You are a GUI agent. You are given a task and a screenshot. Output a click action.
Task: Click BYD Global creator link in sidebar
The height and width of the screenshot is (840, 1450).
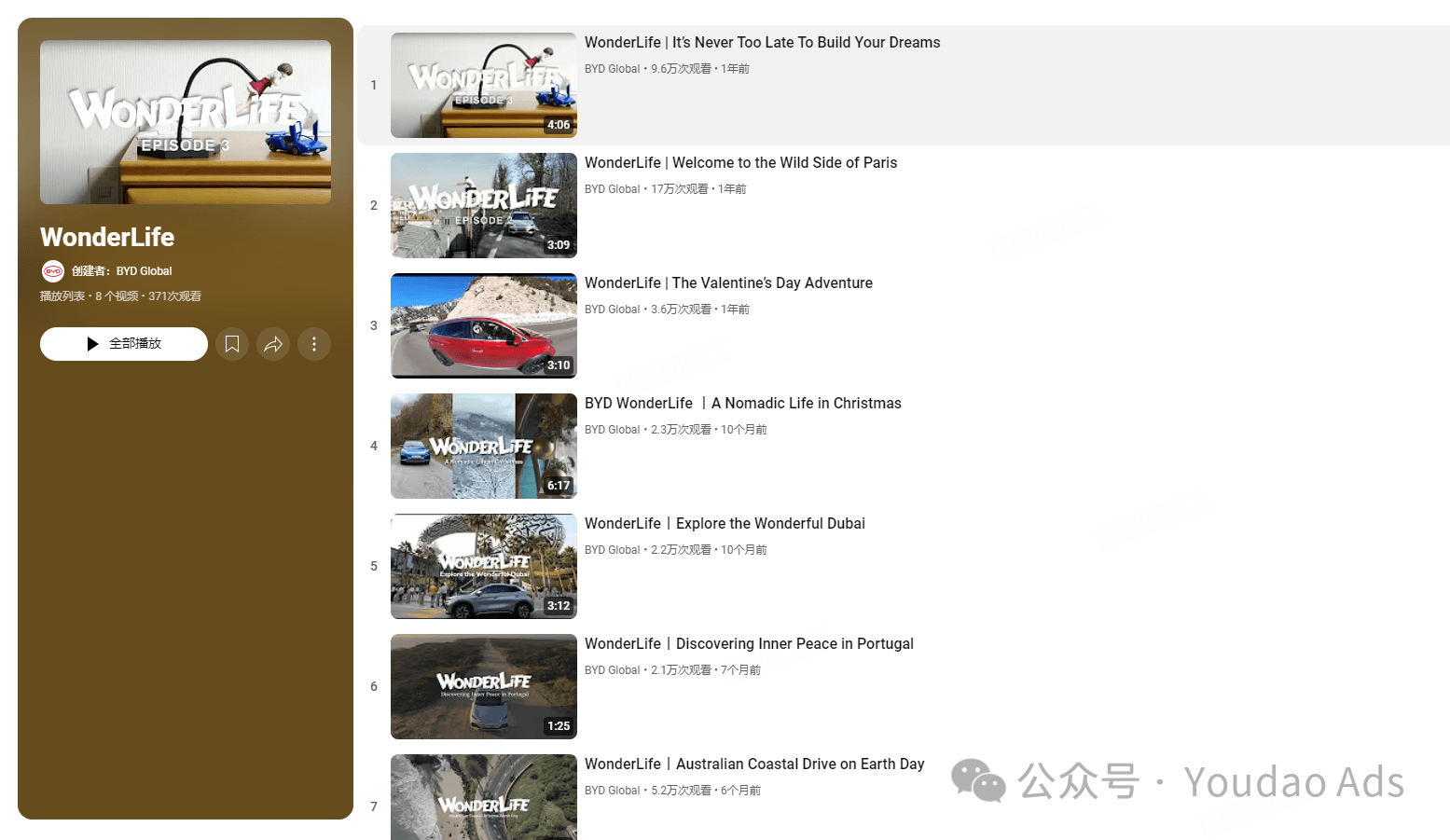[x=144, y=271]
